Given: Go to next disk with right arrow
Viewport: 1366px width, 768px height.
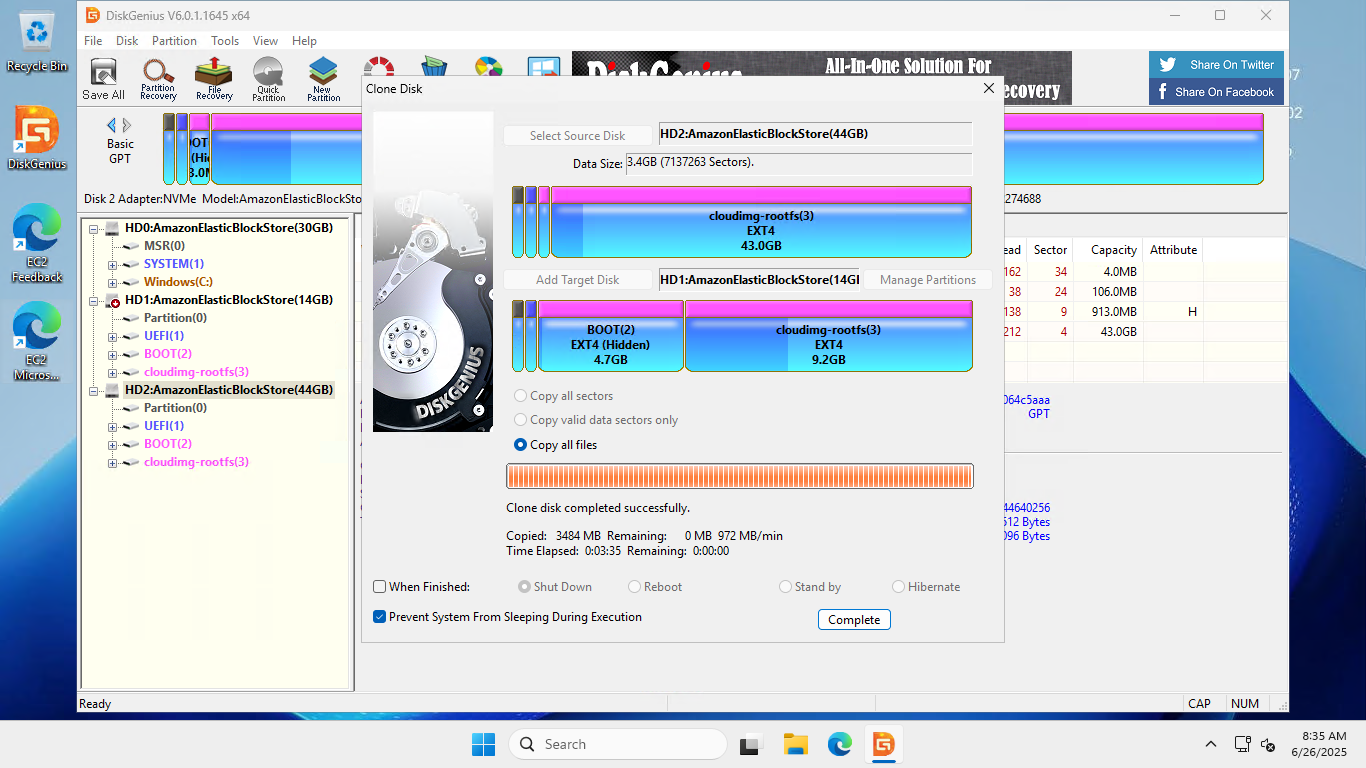Looking at the screenshot, I should (126, 125).
